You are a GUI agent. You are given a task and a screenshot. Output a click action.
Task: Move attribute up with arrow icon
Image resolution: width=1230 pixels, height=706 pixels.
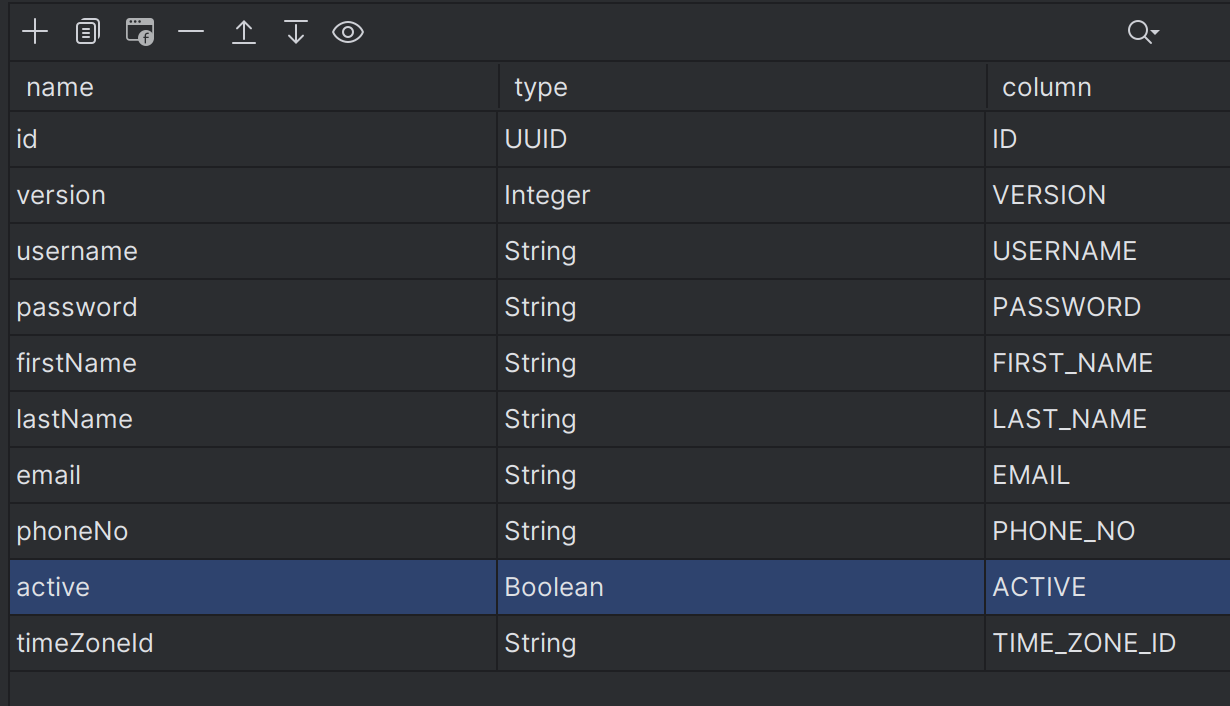244,32
